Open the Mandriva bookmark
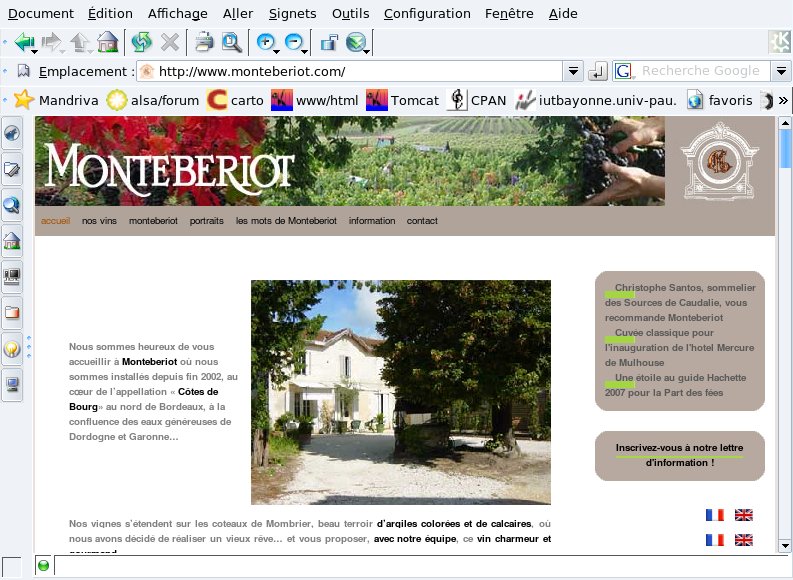The width and height of the screenshot is (793, 580). (56, 101)
